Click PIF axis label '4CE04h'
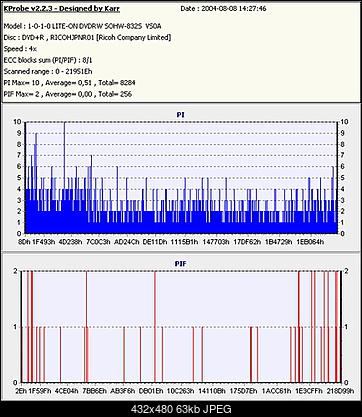The image size is (362, 417). click(x=67, y=391)
